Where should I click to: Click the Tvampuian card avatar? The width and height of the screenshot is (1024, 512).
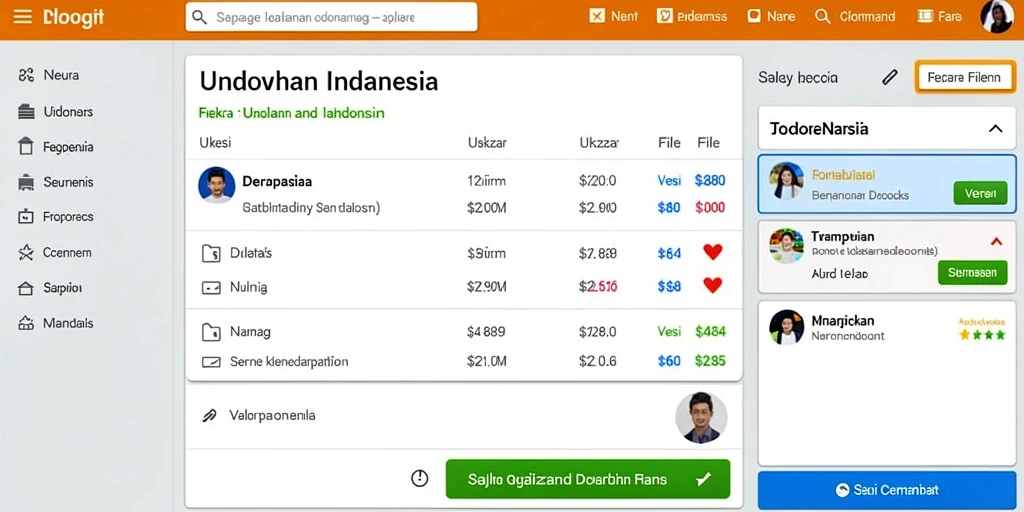coord(786,246)
